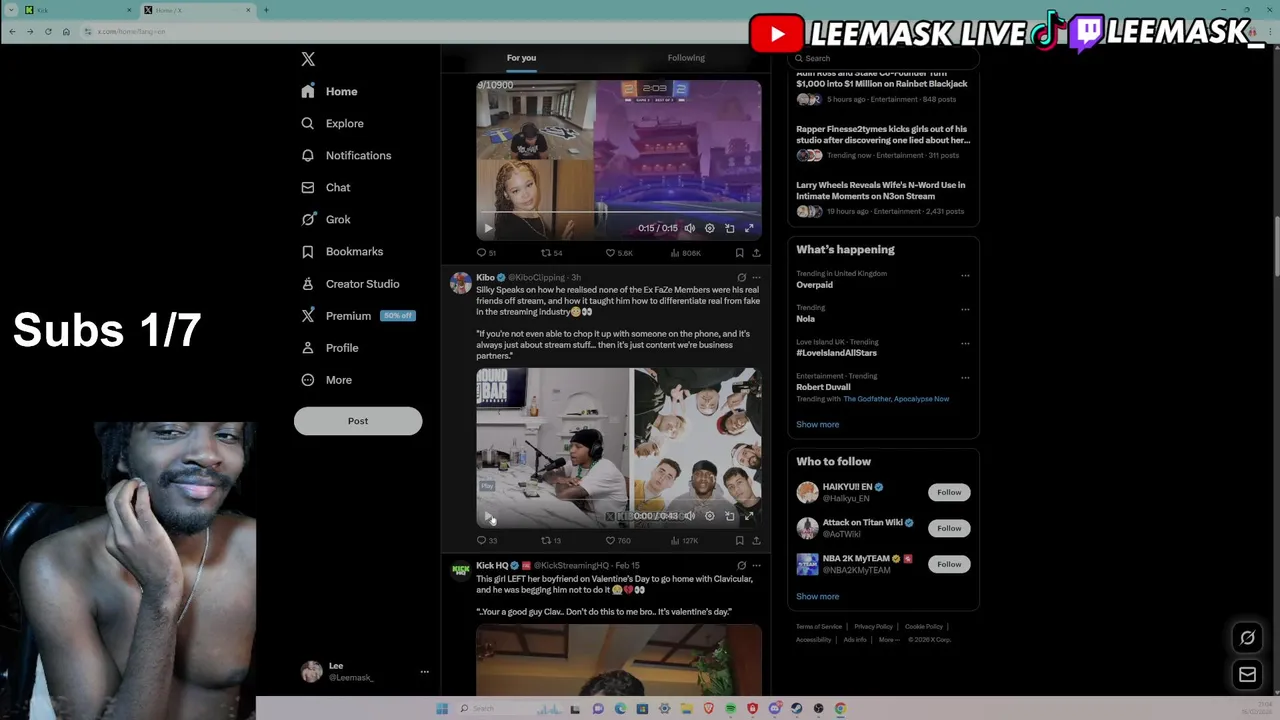1280x720 pixels.
Task: Open Kick HQ profile avatar
Action: point(460,571)
